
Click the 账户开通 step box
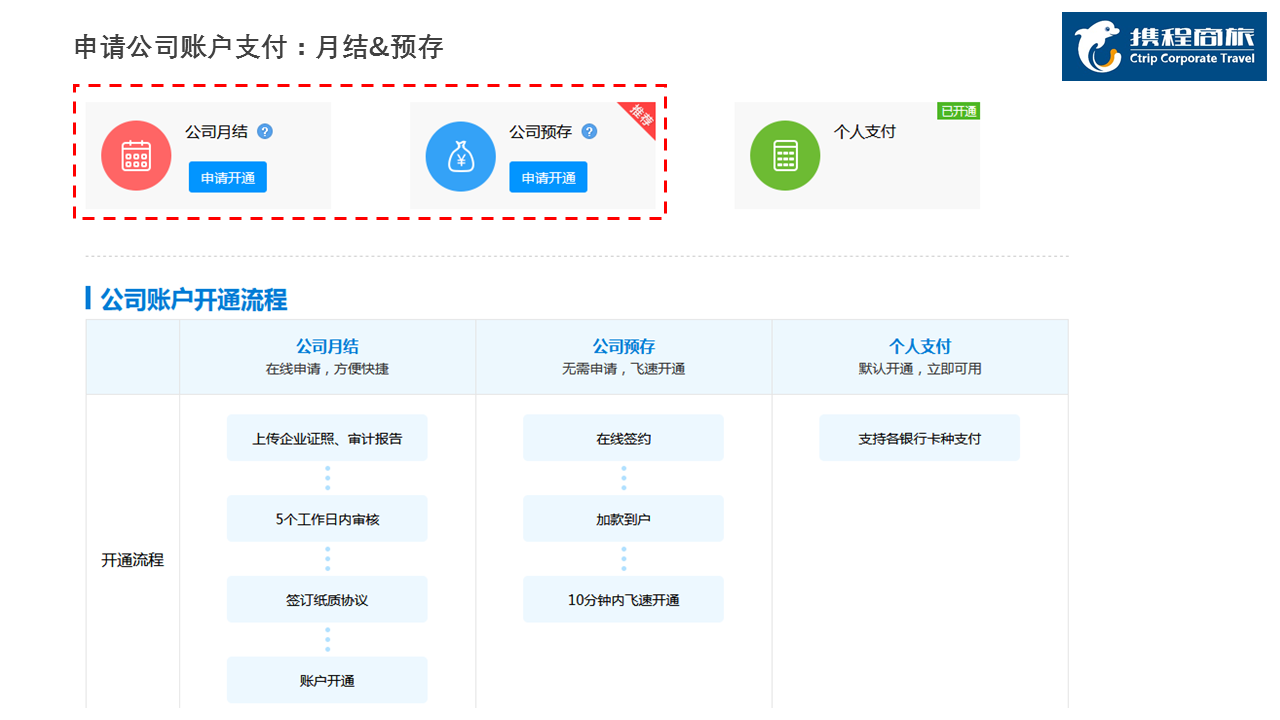[x=327, y=680]
